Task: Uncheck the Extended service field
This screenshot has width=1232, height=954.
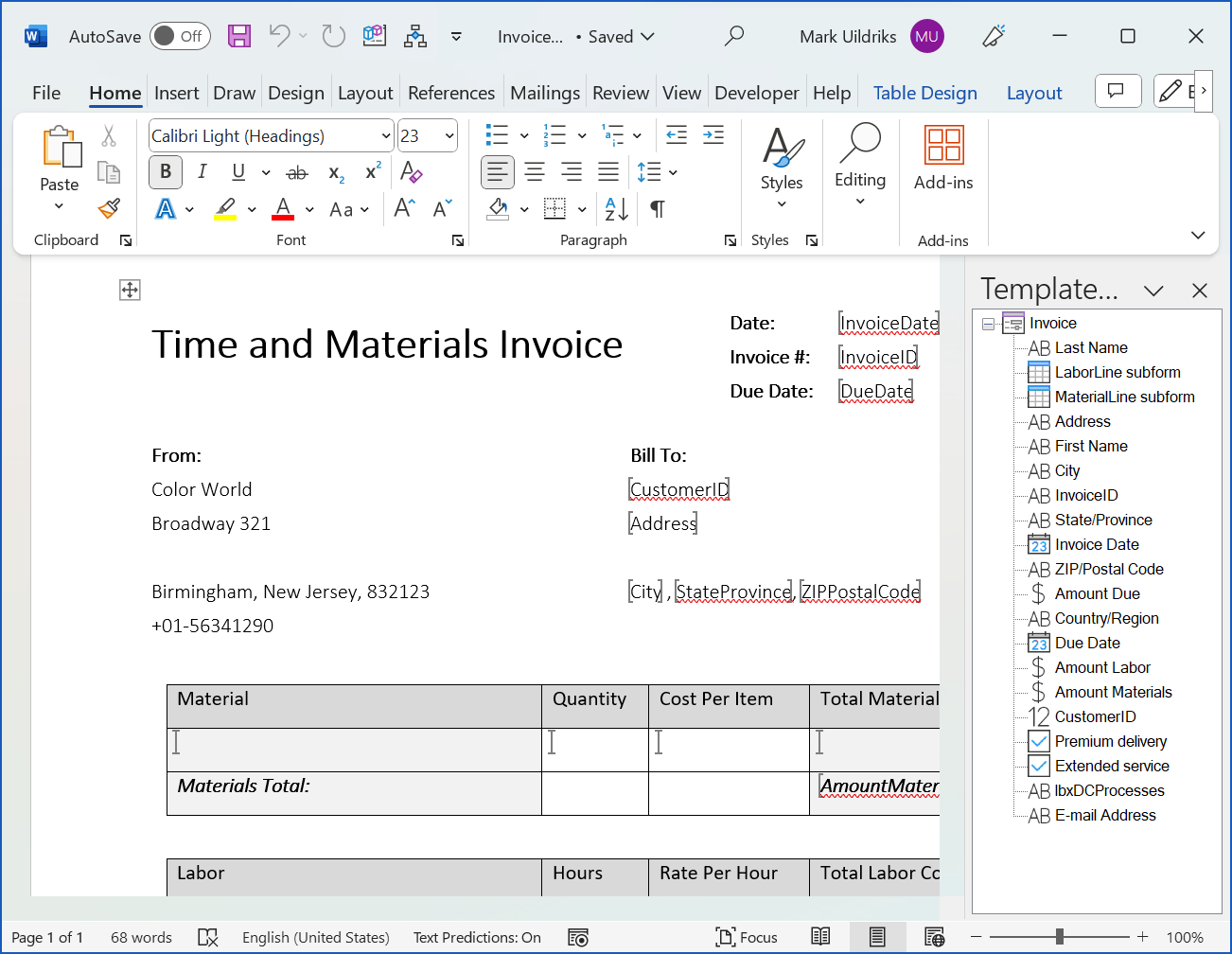Action: [1041, 766]
